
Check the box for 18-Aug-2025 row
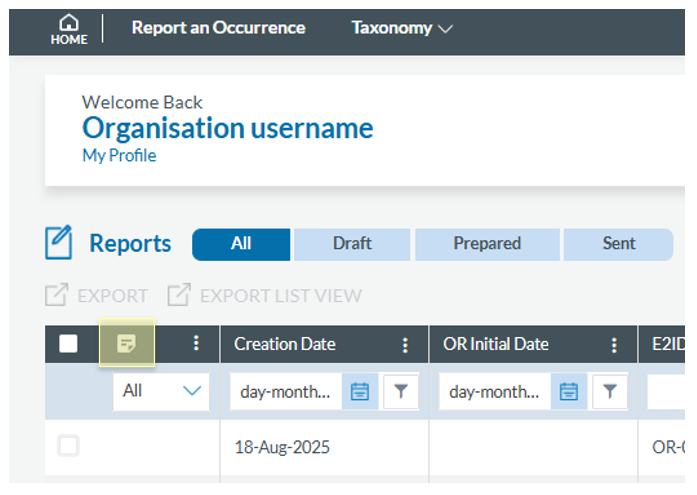[x=68, y=446]
